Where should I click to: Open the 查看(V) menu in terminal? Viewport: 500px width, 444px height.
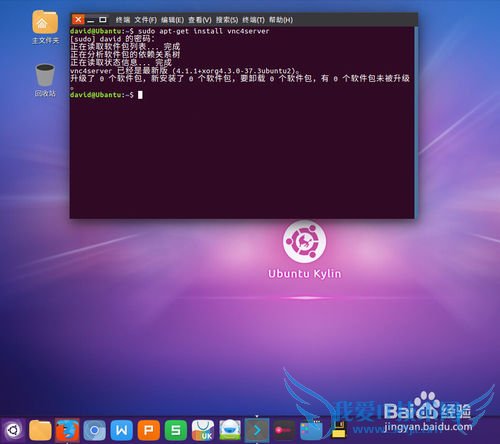(200, 20)
